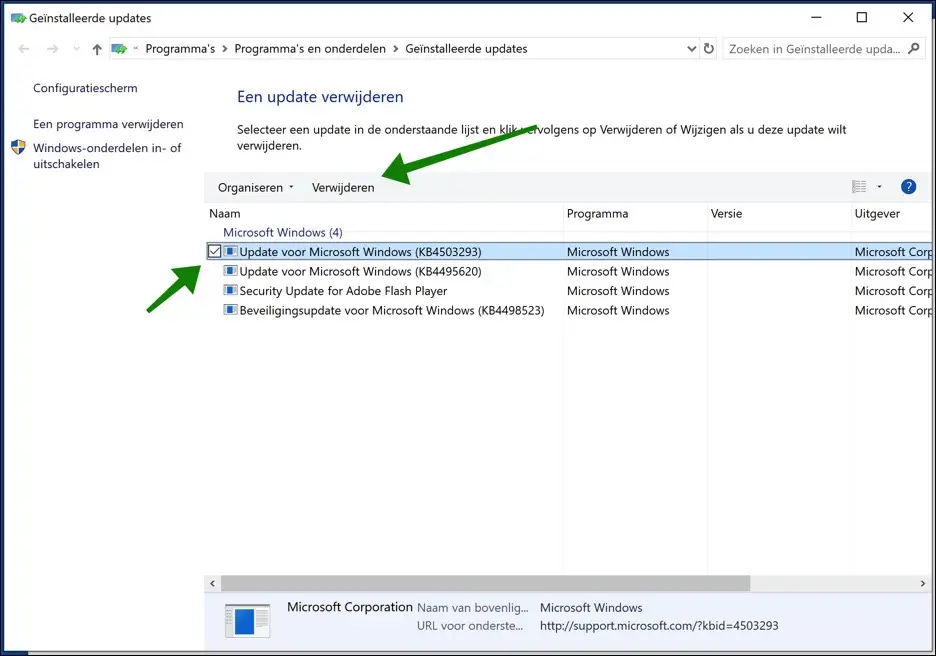
Task: Click the Forward navigation arrow
Action: (x=53, y=49)
